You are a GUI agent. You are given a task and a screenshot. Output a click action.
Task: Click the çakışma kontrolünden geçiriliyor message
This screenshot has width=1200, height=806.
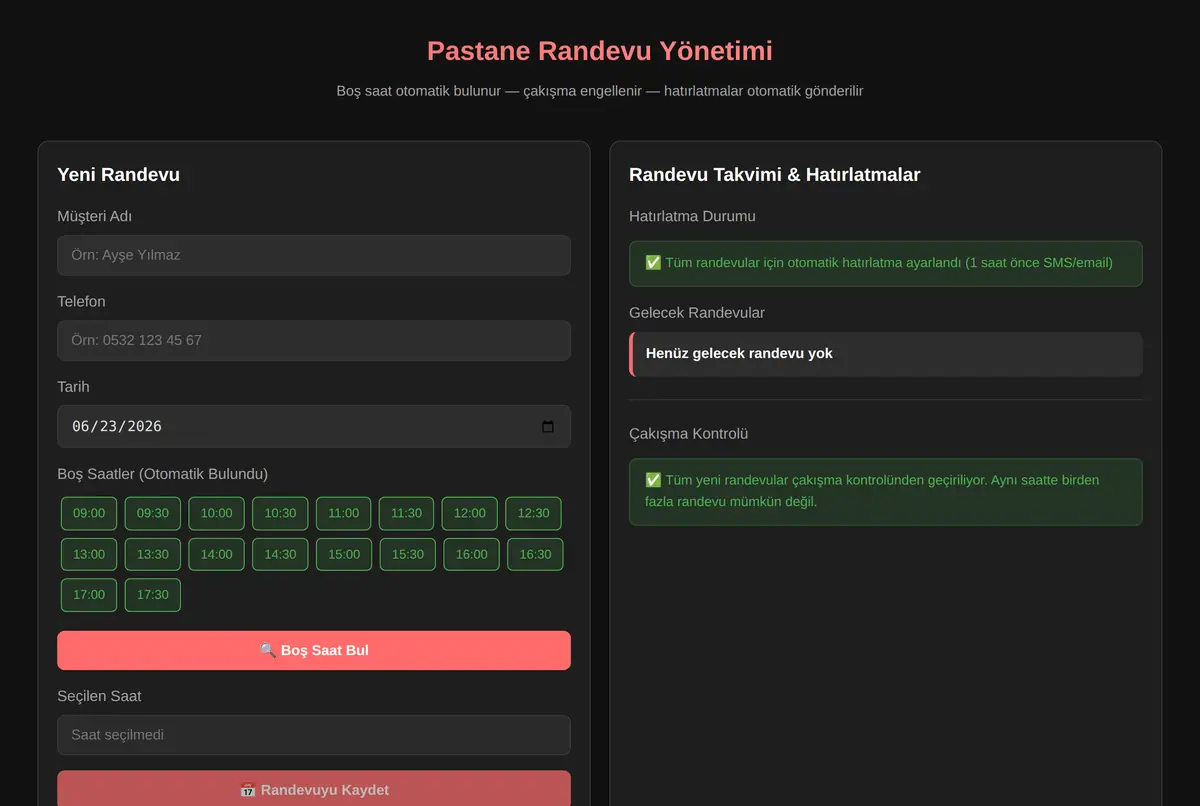pyautogui.click(x=886, y=491)
